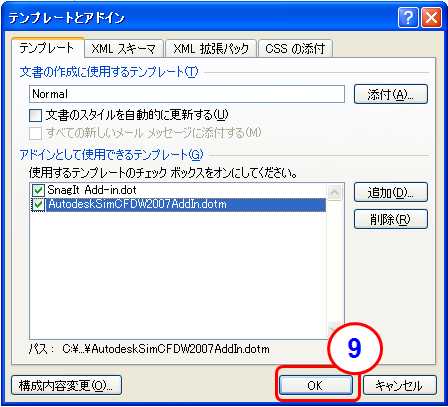Click the help question mark button
448x407 pixels.
(408, 18)
